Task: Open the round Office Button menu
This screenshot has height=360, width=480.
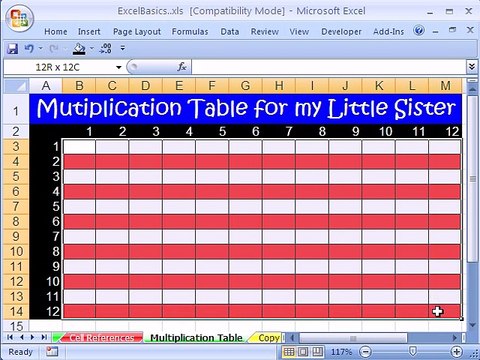Action: 19,19
